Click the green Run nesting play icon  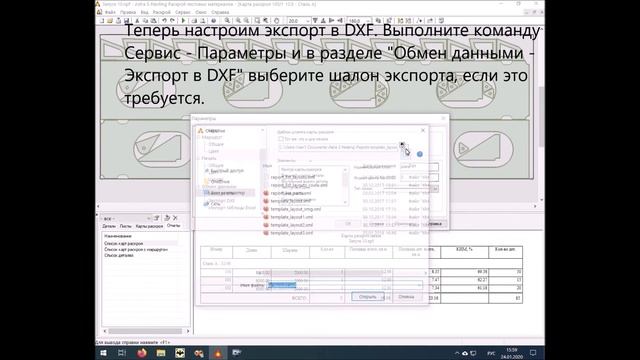click(x=183, y=20)
